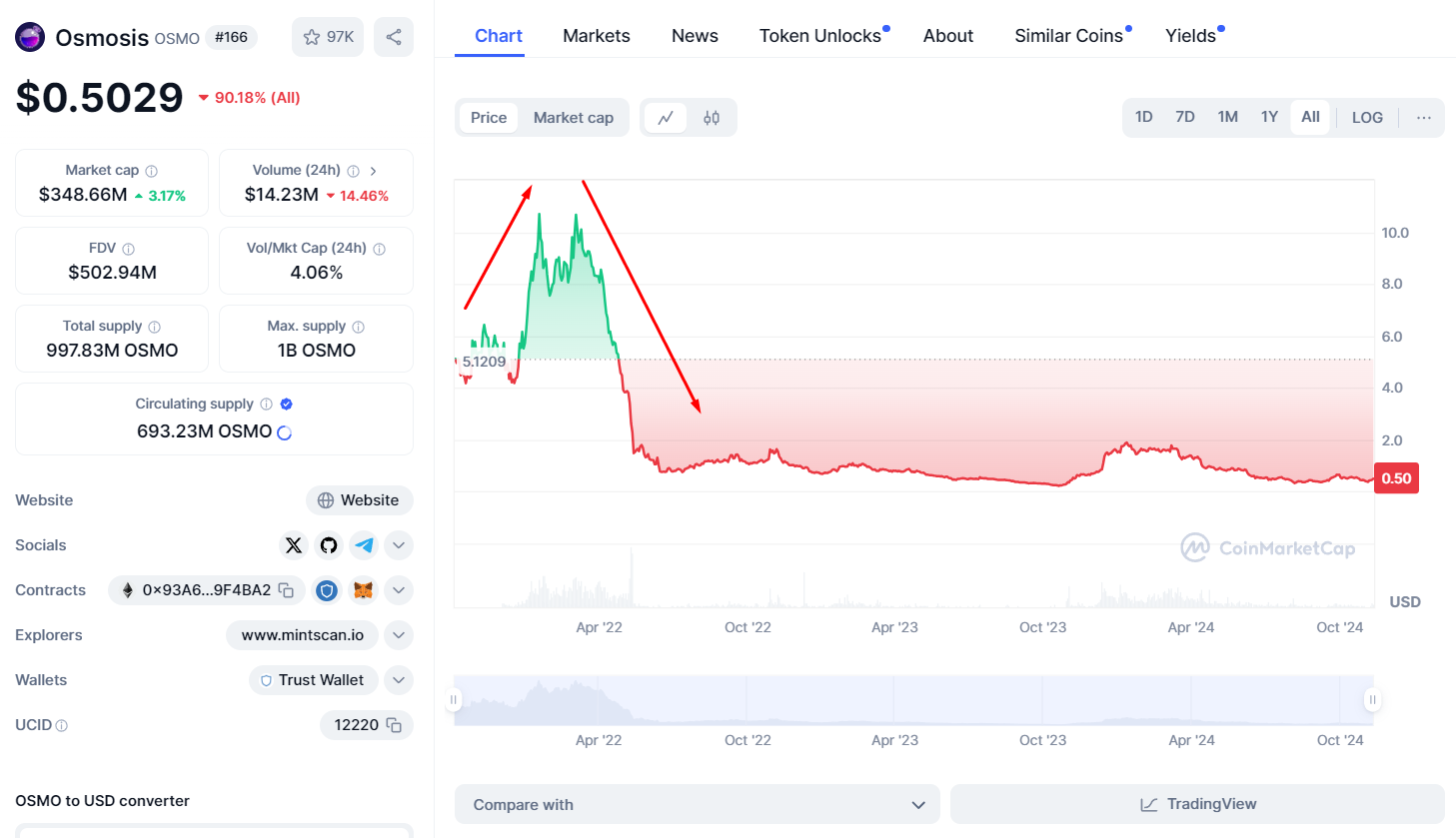Screen dimensions: 1456x838
Task: Click circulating supply progress ring icon
Action: coord(284,432)
